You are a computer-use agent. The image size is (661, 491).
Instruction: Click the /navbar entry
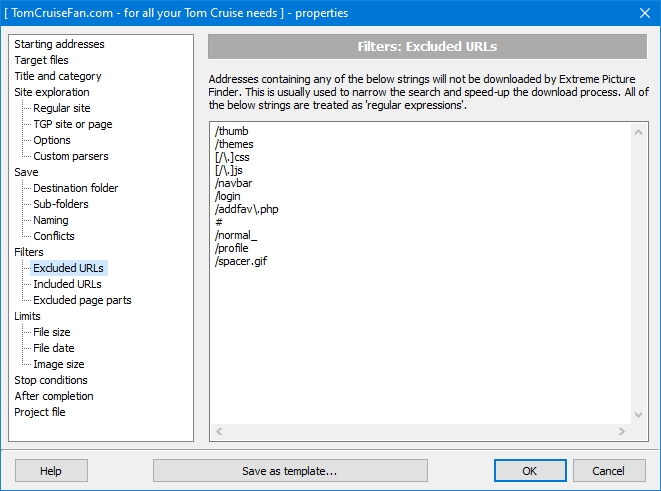(x=234, y=183)
